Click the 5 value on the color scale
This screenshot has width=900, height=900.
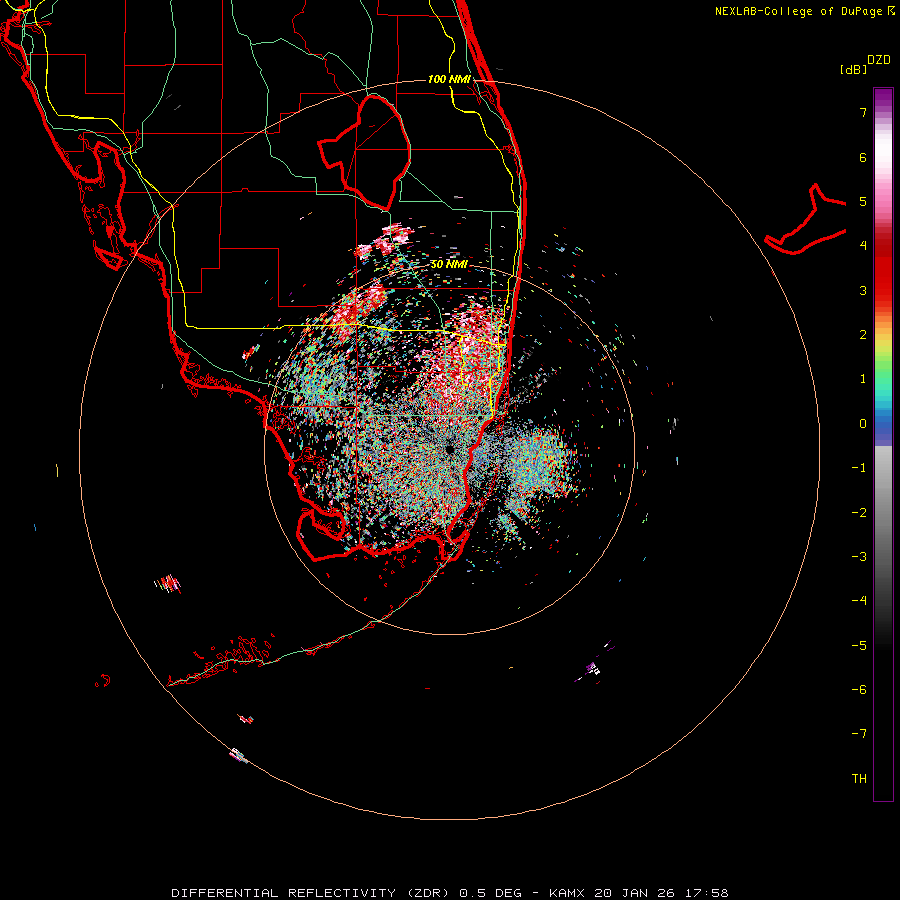point(863,201)
